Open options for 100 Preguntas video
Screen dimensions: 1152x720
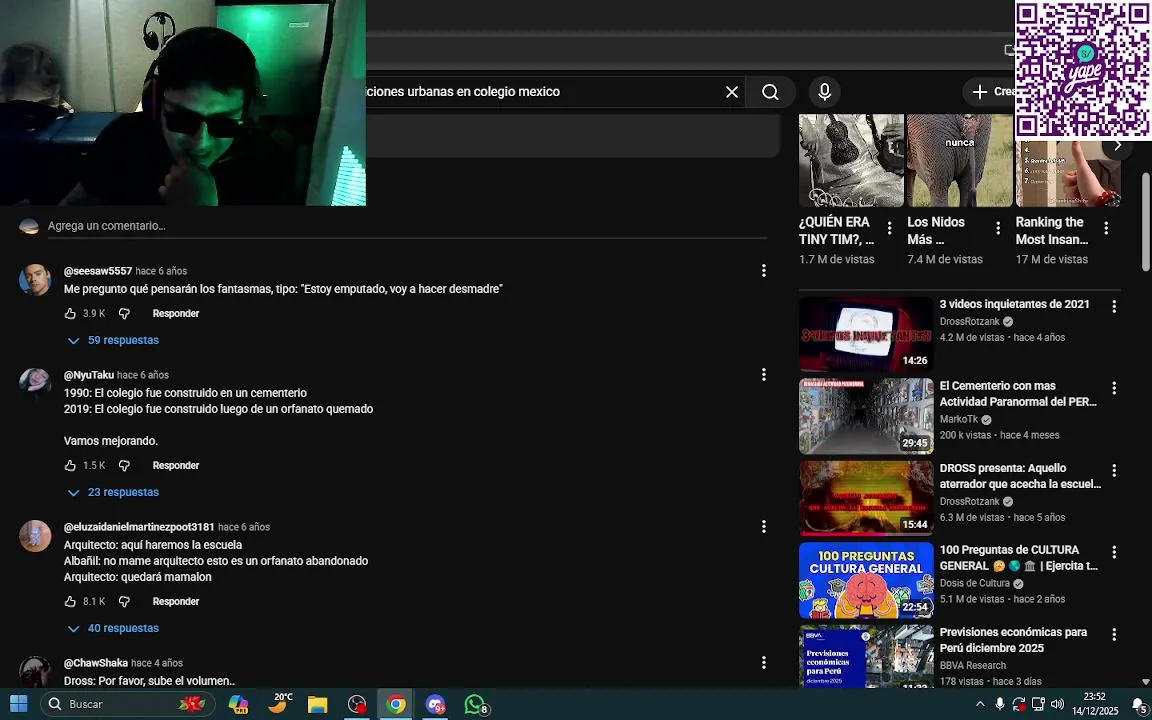1114,552
